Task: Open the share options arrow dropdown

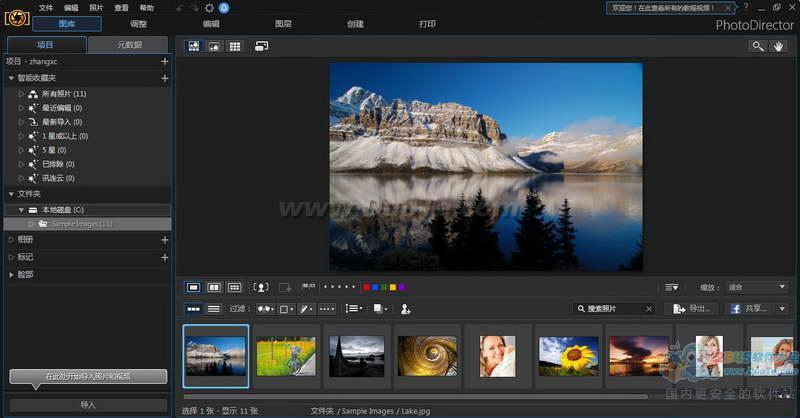Action: click(782, 309)
